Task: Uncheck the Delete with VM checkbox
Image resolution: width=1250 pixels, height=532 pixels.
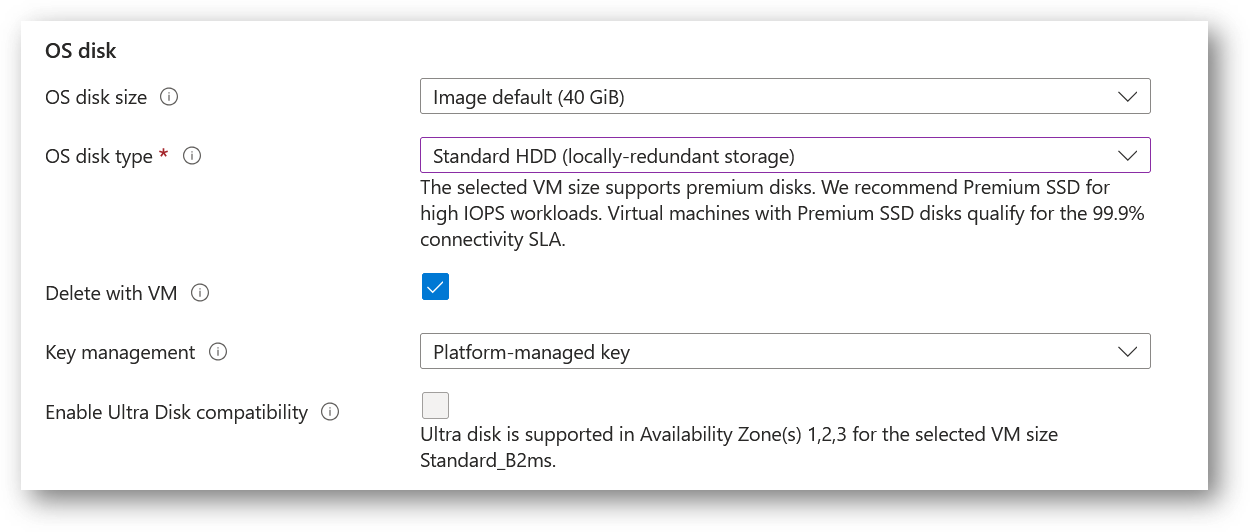Action: click(x=435, y=287)
